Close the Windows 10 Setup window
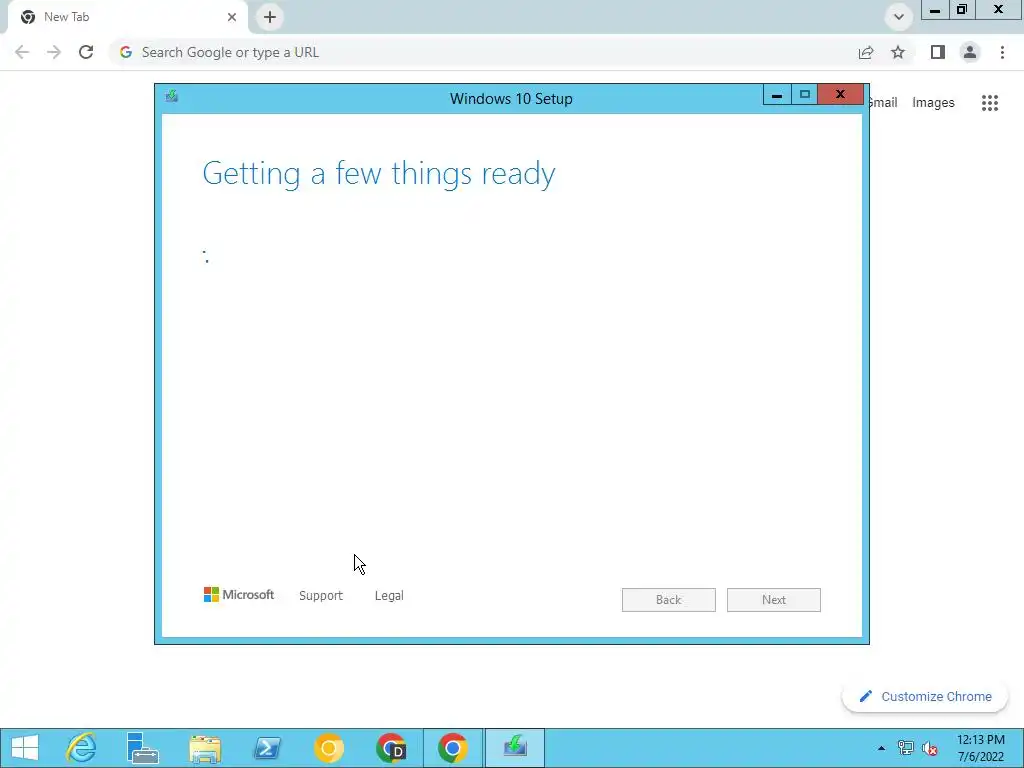The image size is (1024, 768). 840,95
